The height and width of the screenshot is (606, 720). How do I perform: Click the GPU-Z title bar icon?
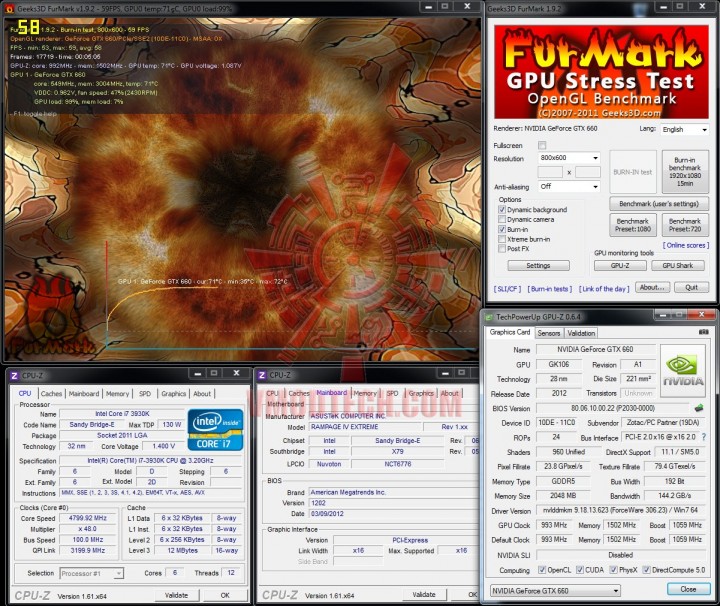pos(489,317)
